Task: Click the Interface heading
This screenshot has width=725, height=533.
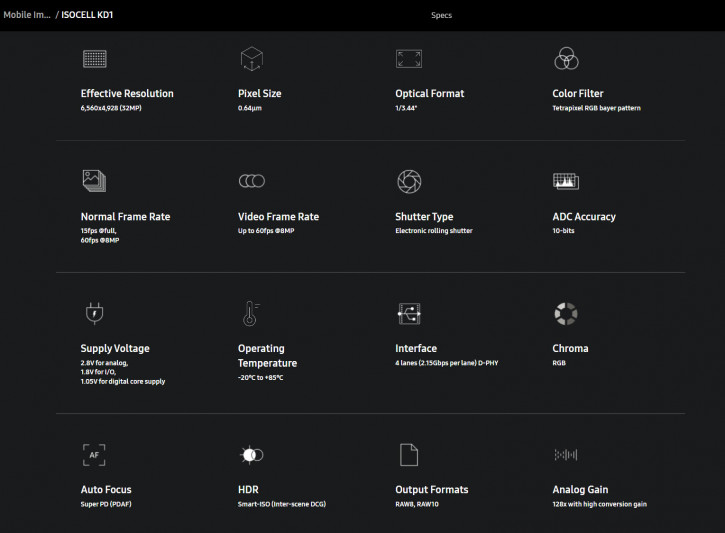Action: [x=416, y=349]
